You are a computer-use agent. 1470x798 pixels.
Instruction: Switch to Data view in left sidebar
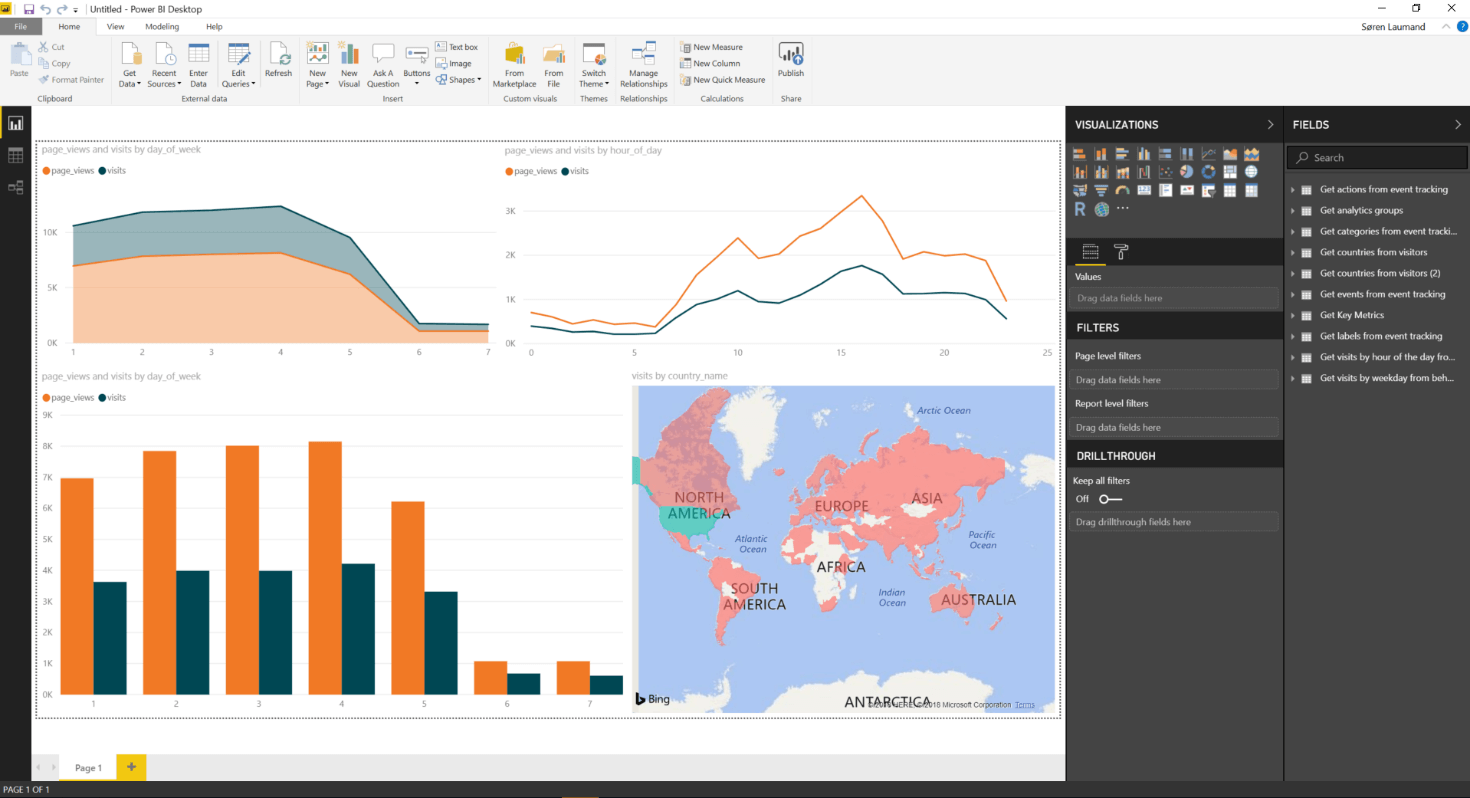(x=15, y=155)
